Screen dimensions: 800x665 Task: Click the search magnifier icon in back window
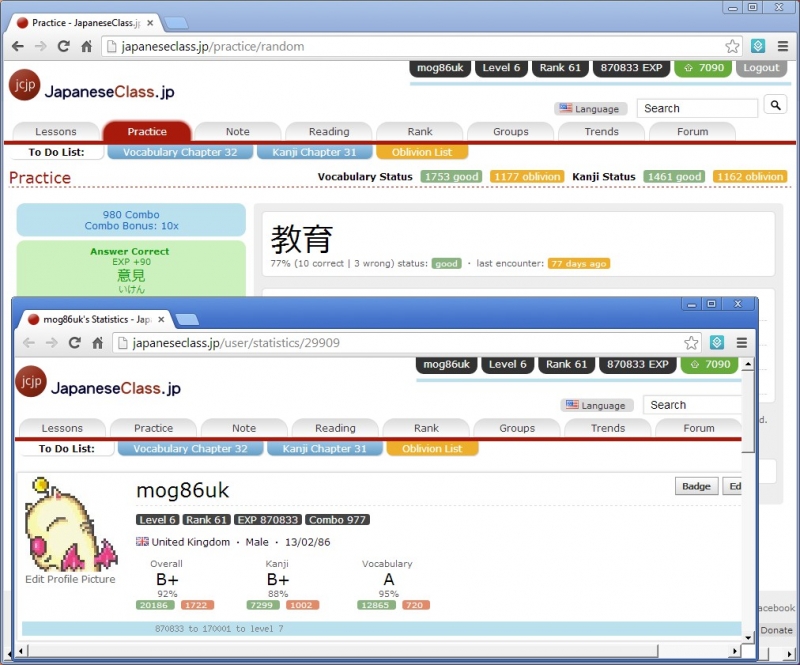[x=775, y=105]
